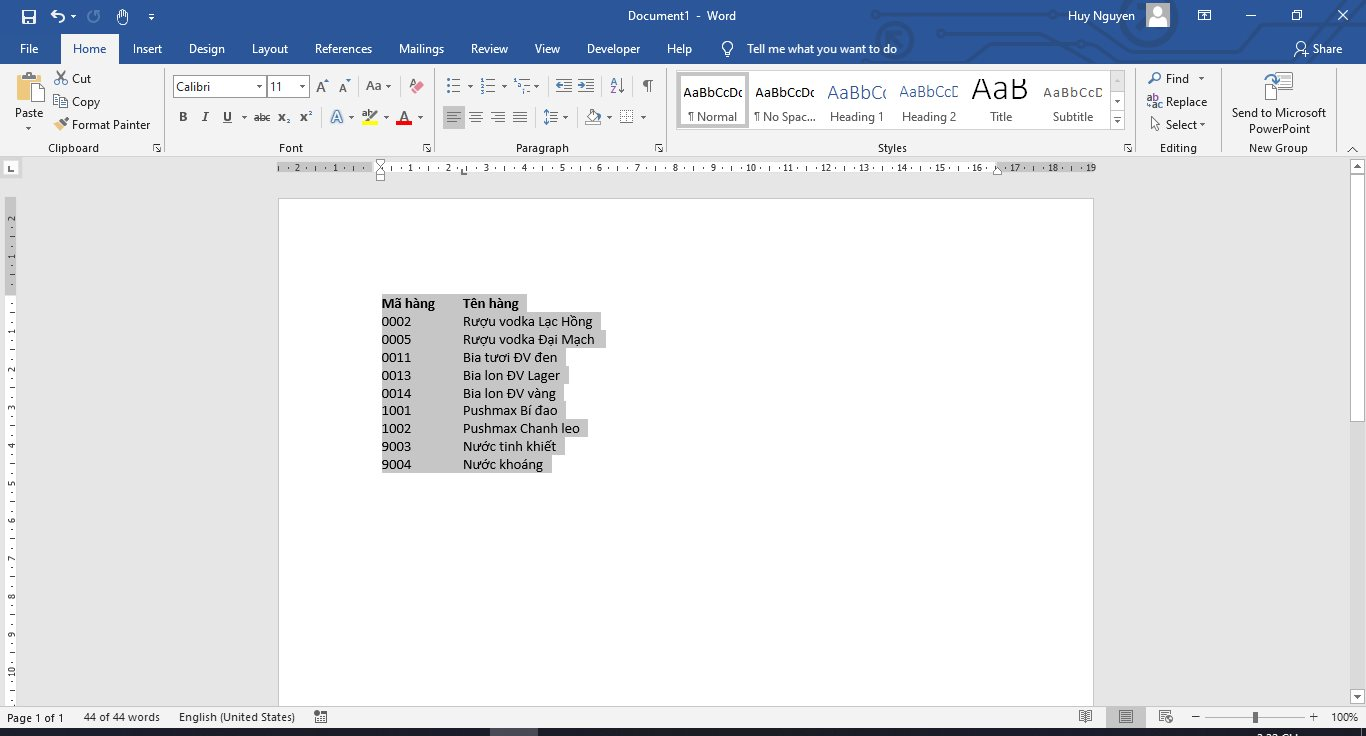Cut the selected text
The image size is (1366, 736).
point(72,78)
